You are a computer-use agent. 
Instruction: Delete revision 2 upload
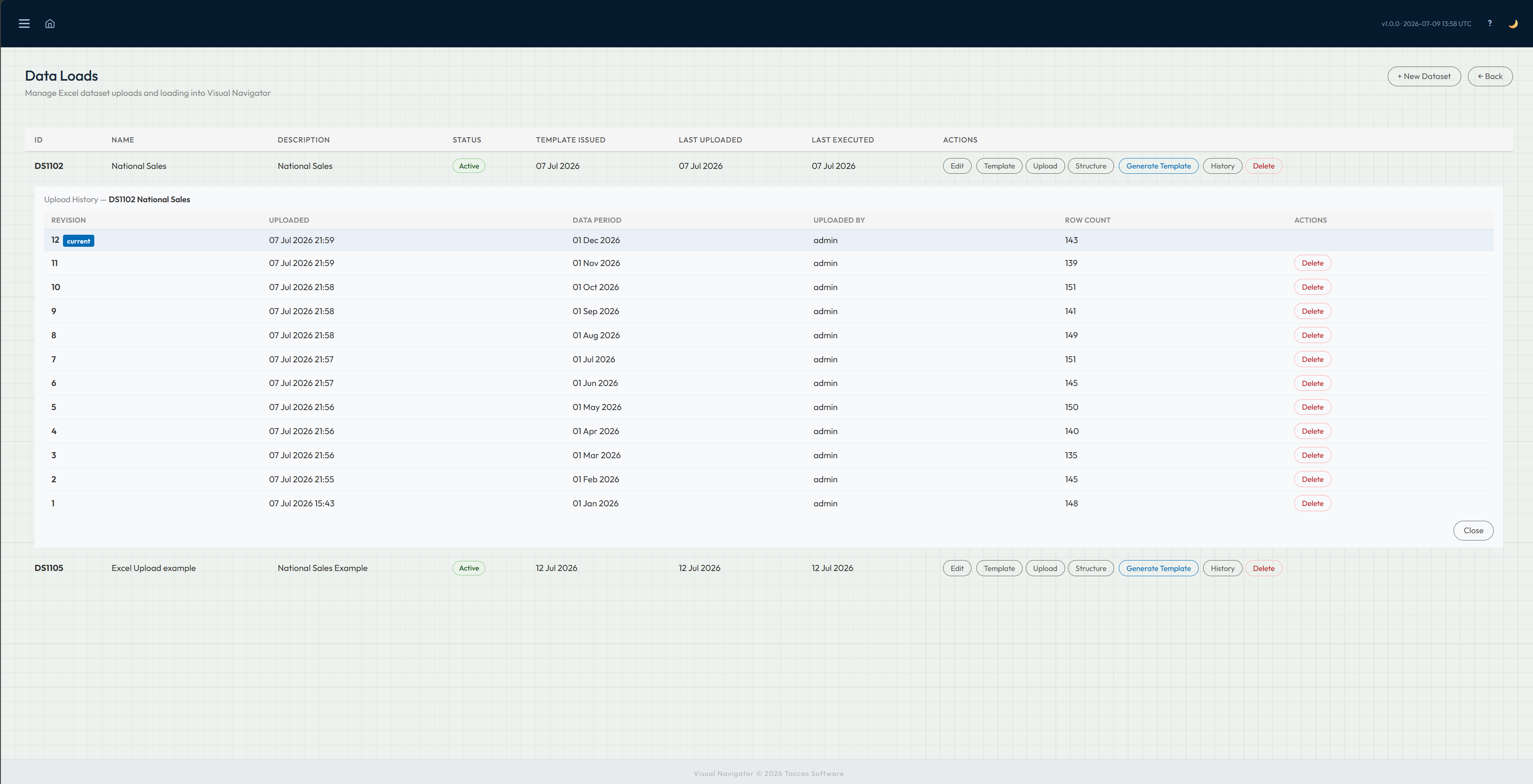pos(1312,479)
